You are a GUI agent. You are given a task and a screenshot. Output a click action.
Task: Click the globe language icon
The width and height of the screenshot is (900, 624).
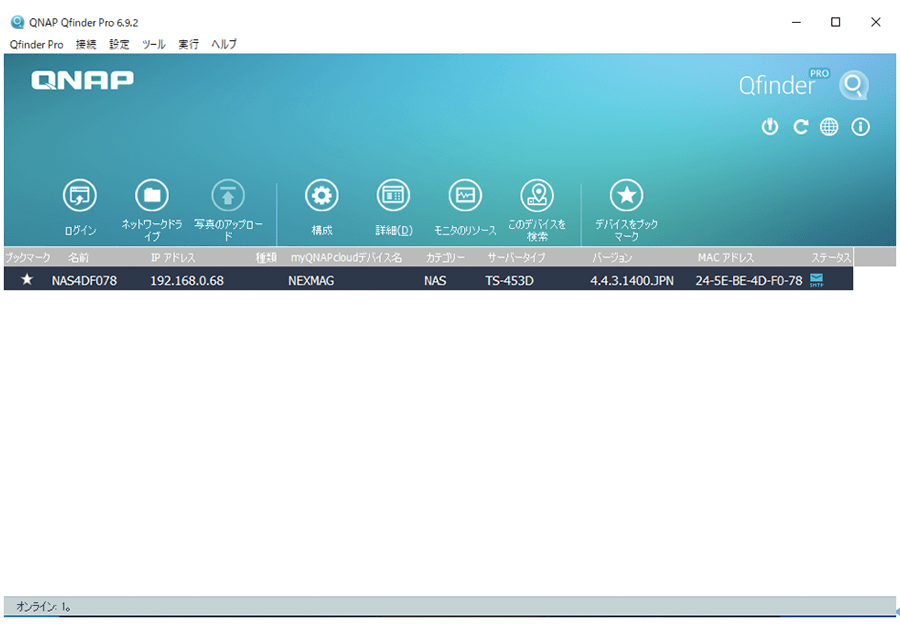829,127
